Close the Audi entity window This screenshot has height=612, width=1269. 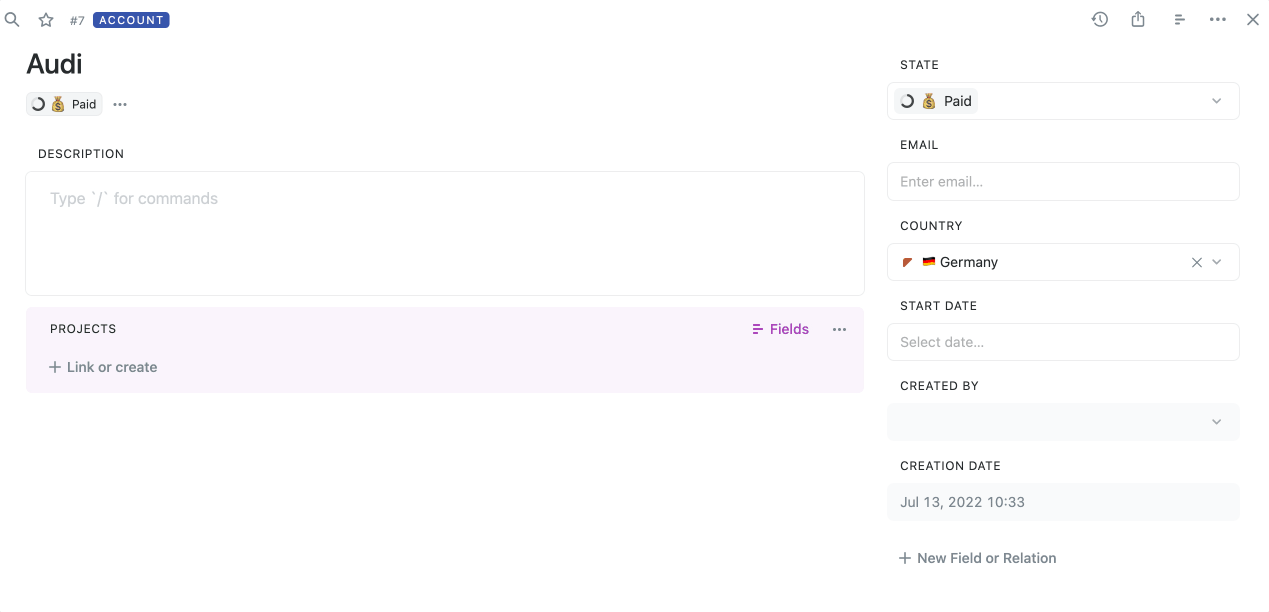click(1252, 19)
